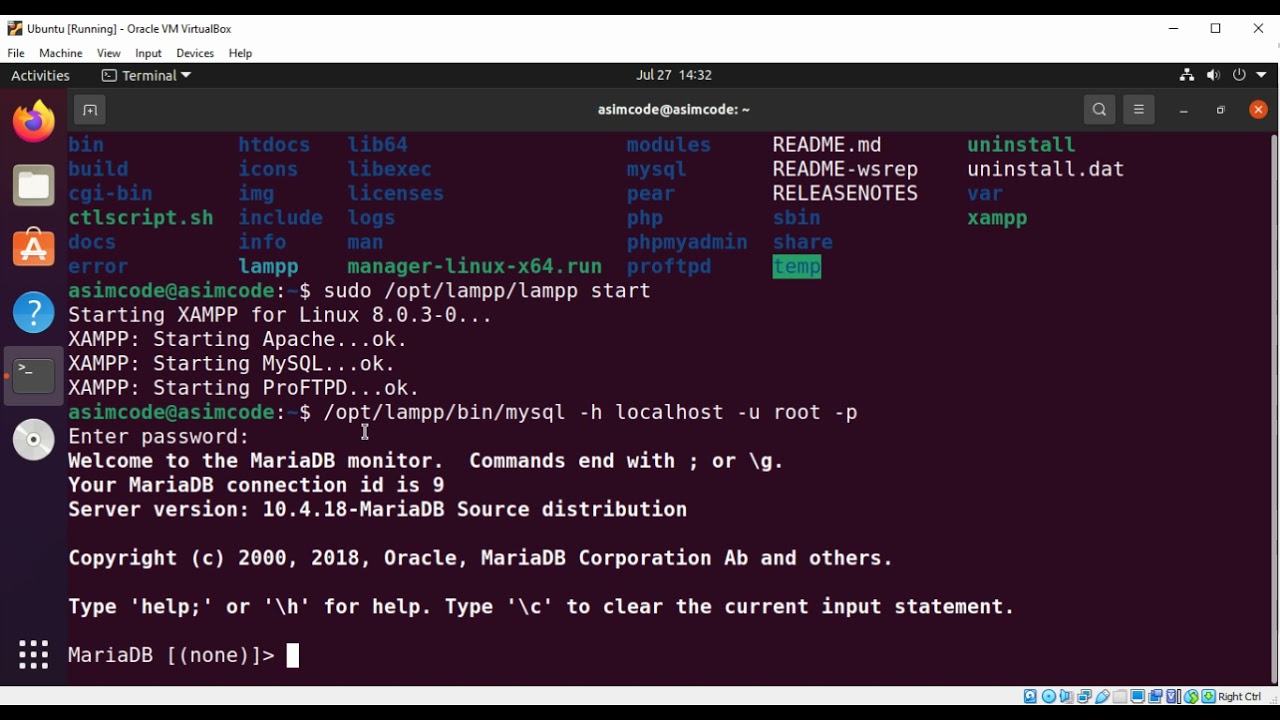Click the cgi-bin directory name

coord(110,194)
